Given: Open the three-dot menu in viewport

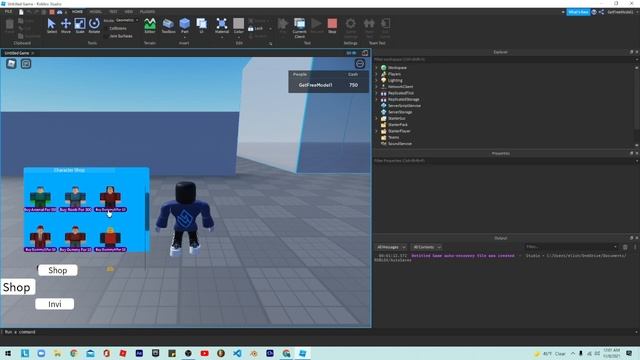Looking at the screenshot, I should coord(360,63).
